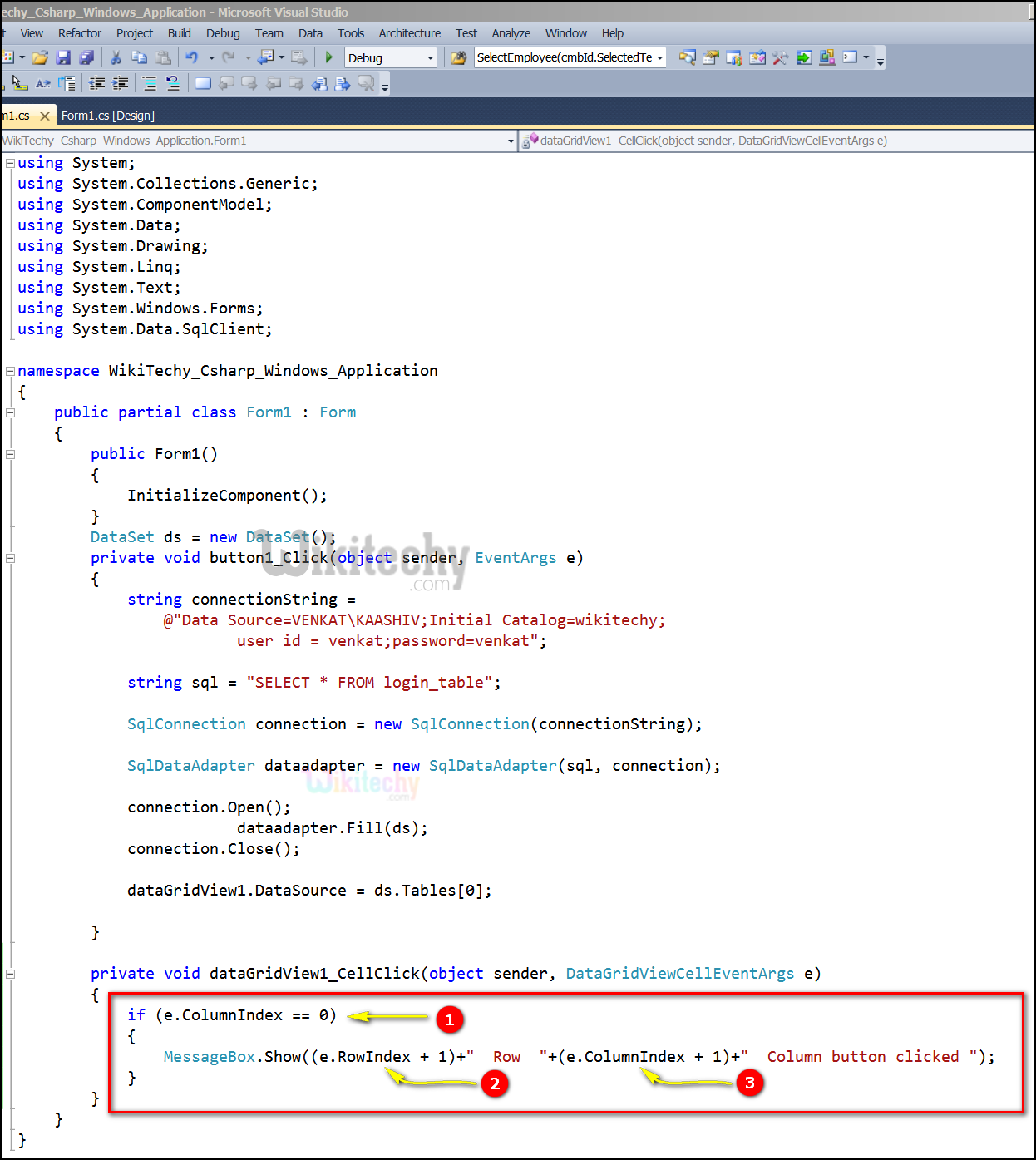Click the Save All toolbar icon
Image resolution: width=1036 pixels, height=1160 pixels.
[x=86, y=57]
